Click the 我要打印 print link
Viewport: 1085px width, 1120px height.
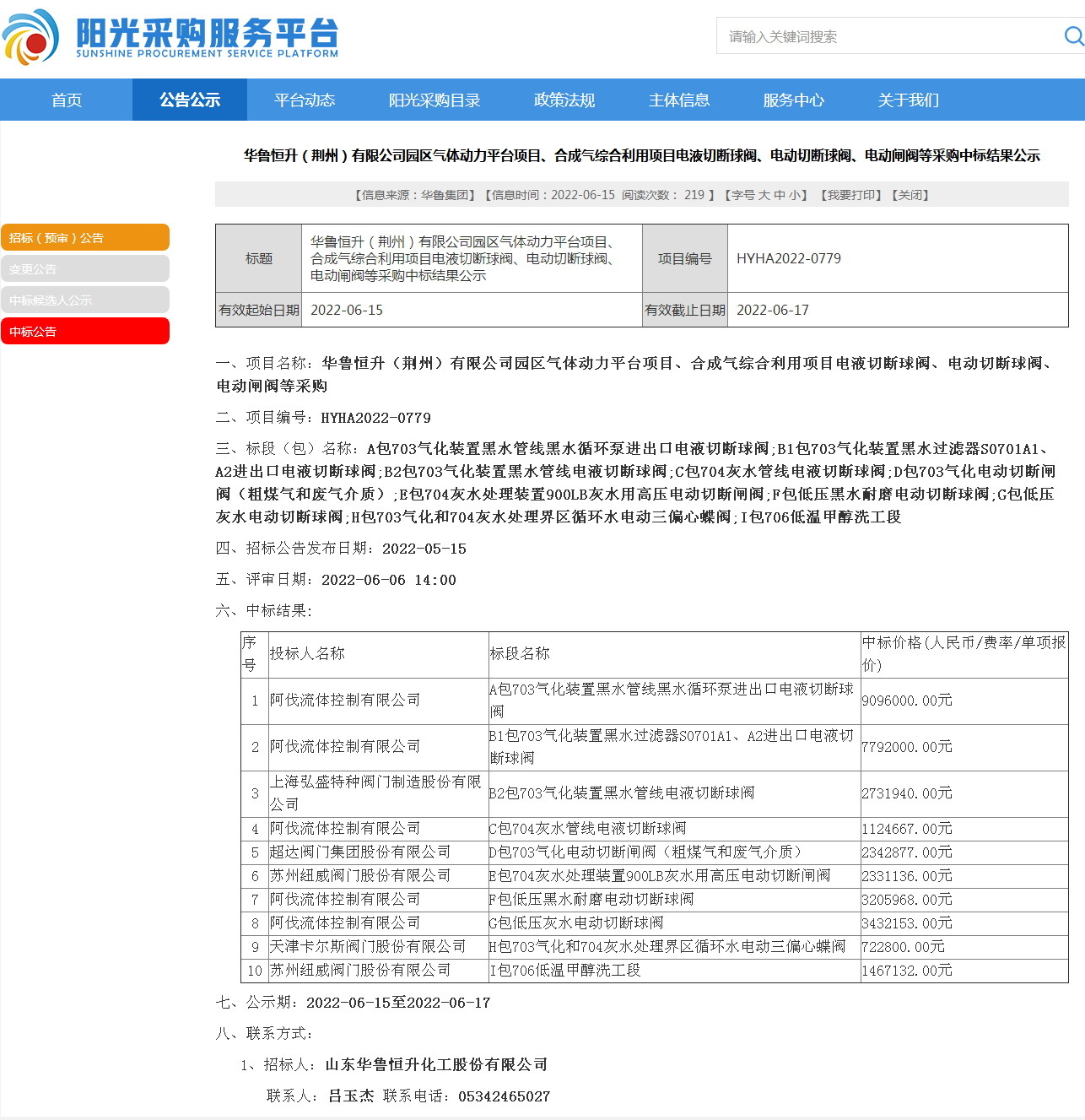pyautogui.click(x=850, y=195)
